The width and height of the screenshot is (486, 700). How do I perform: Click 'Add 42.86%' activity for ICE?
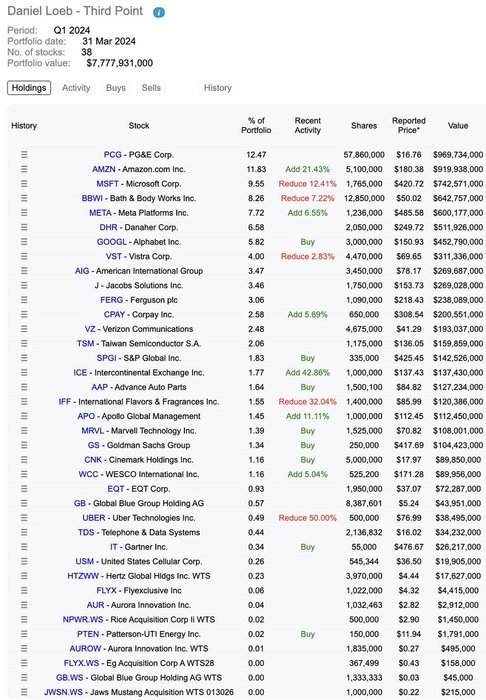307,372
